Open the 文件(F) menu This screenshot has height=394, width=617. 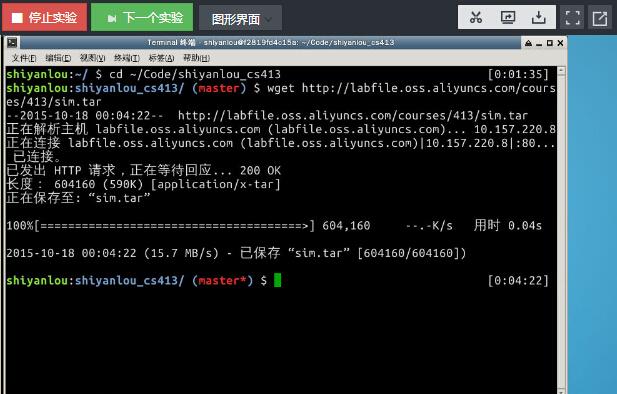click(x=24, y=58)
